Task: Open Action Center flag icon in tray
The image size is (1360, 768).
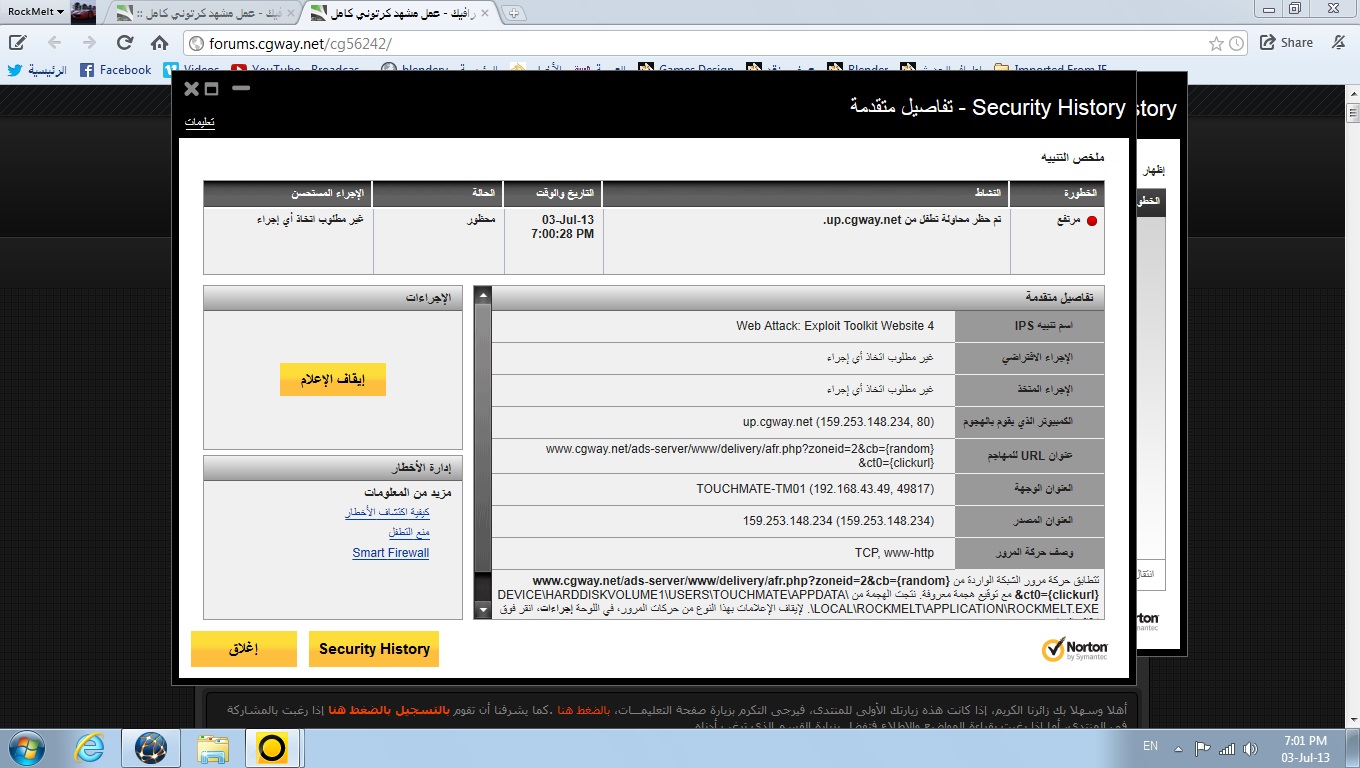Action: pos(1203,747)
